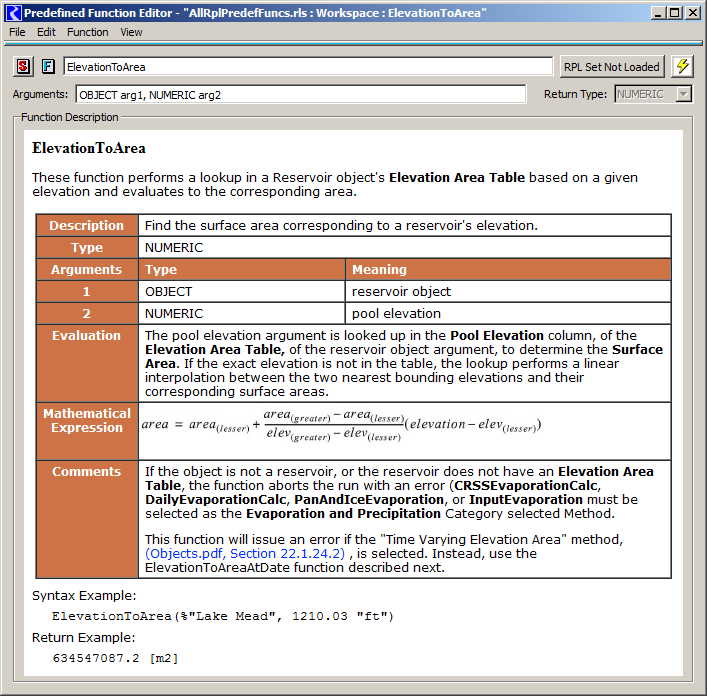Image resolution: width=707 pixels, height=696 pixels.
Task: Open the View menu
Action: point(131,32)
